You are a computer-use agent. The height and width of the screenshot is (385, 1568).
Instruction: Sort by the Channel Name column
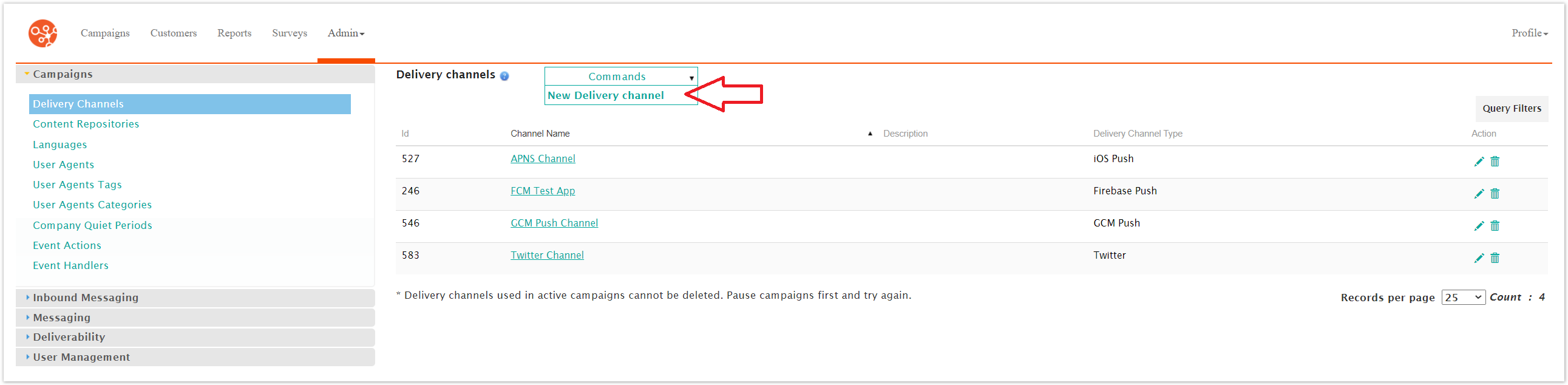(540, 134)
